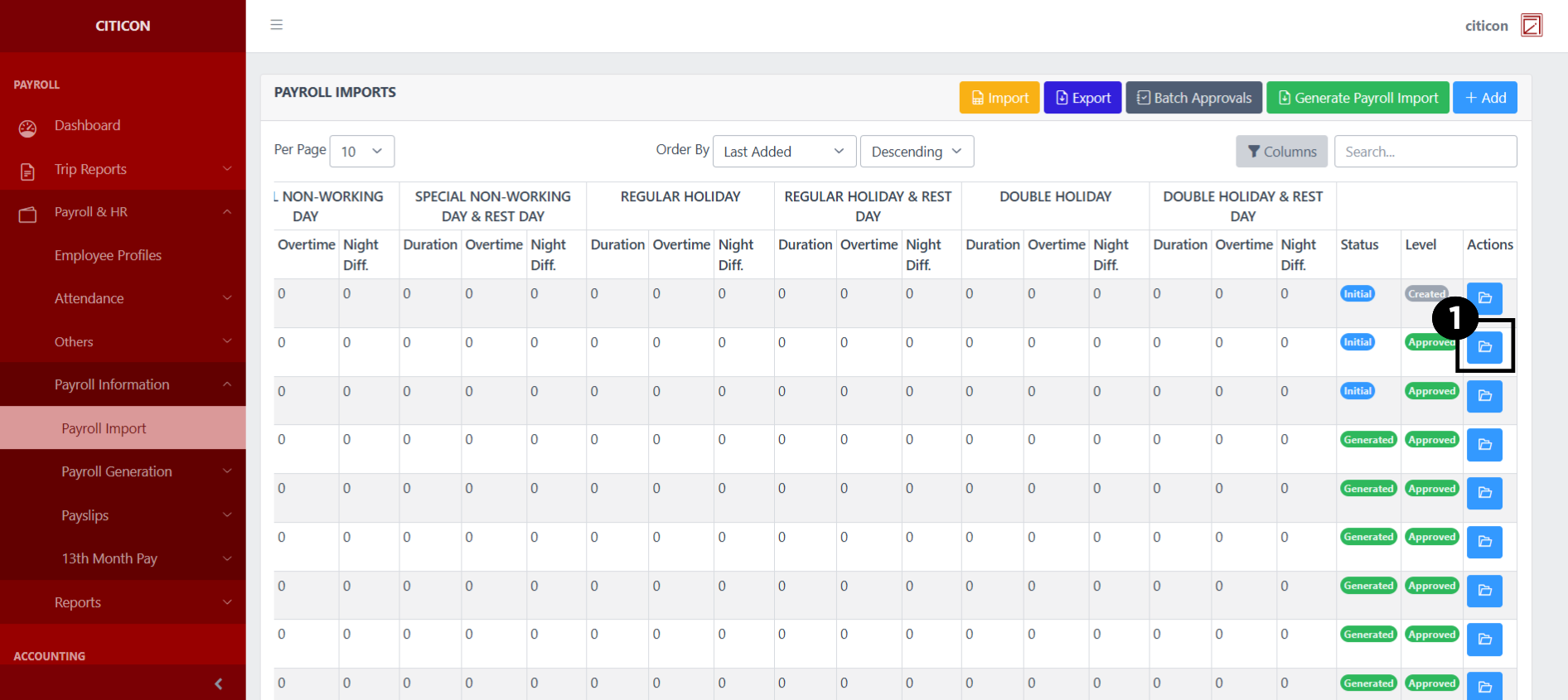This screenshot has height=700, width=1568.
Task: Open folder action in first table row
Action: pos(1484,297)
